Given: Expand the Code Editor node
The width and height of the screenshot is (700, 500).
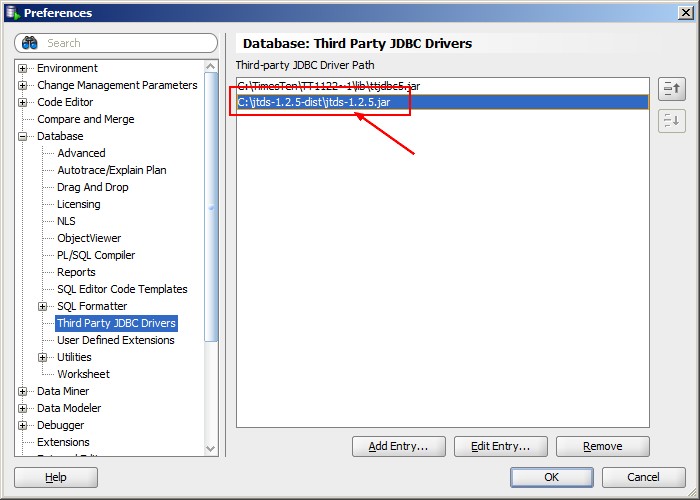Looking at the screenshot, I should (23, 102).
